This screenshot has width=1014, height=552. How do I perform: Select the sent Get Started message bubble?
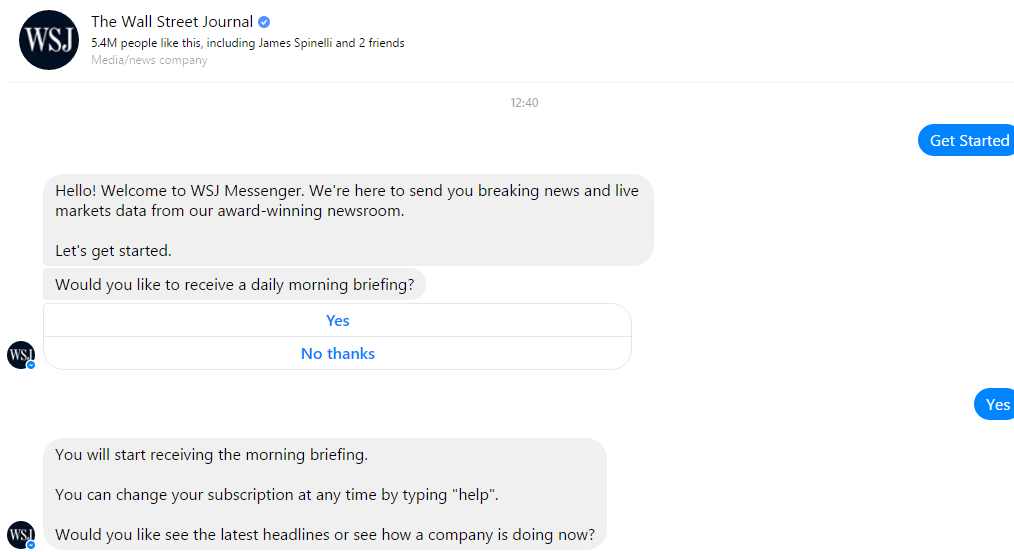click(x=966, y=140)
